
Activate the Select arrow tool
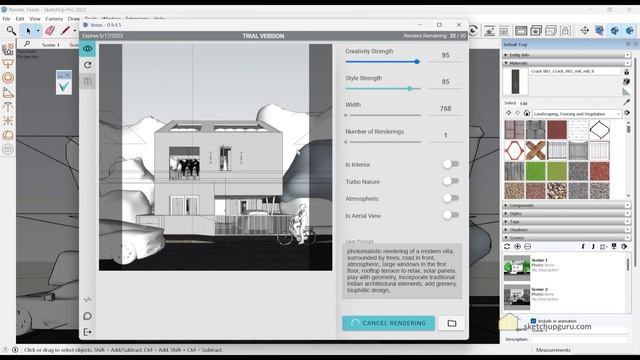coord(28,31)
